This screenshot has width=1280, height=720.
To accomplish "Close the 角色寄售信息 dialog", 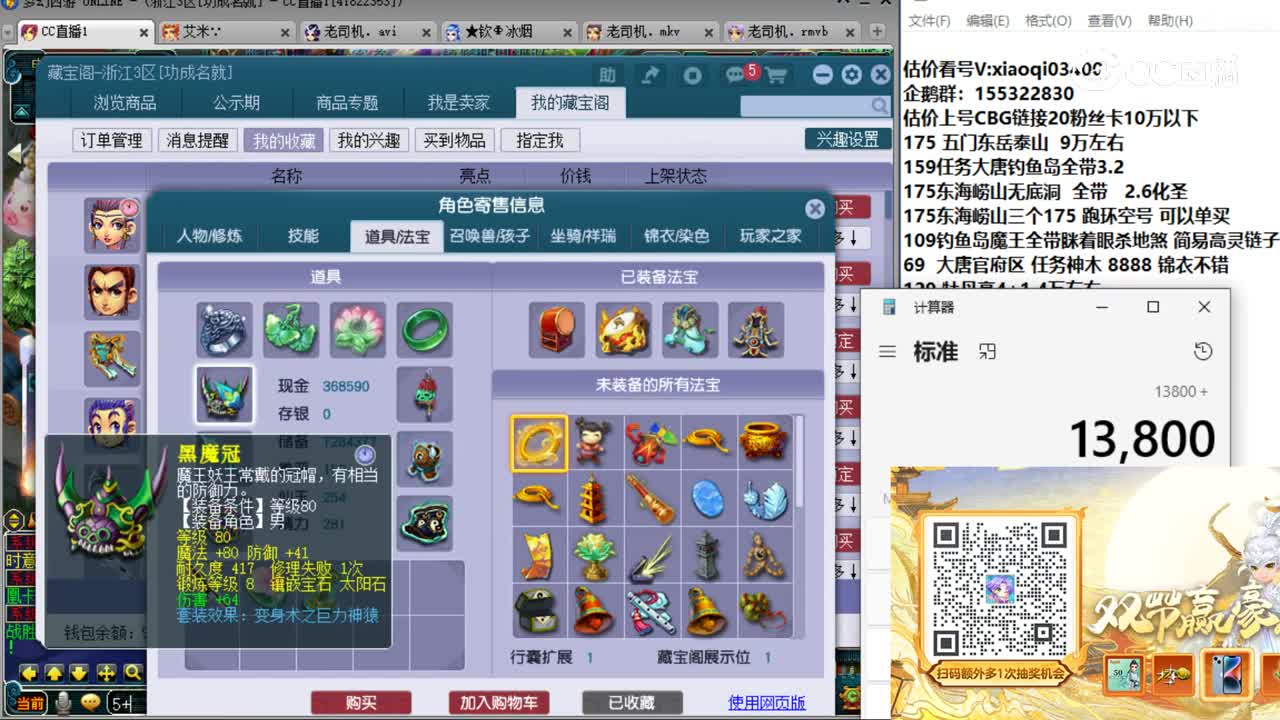I will 815,208.
